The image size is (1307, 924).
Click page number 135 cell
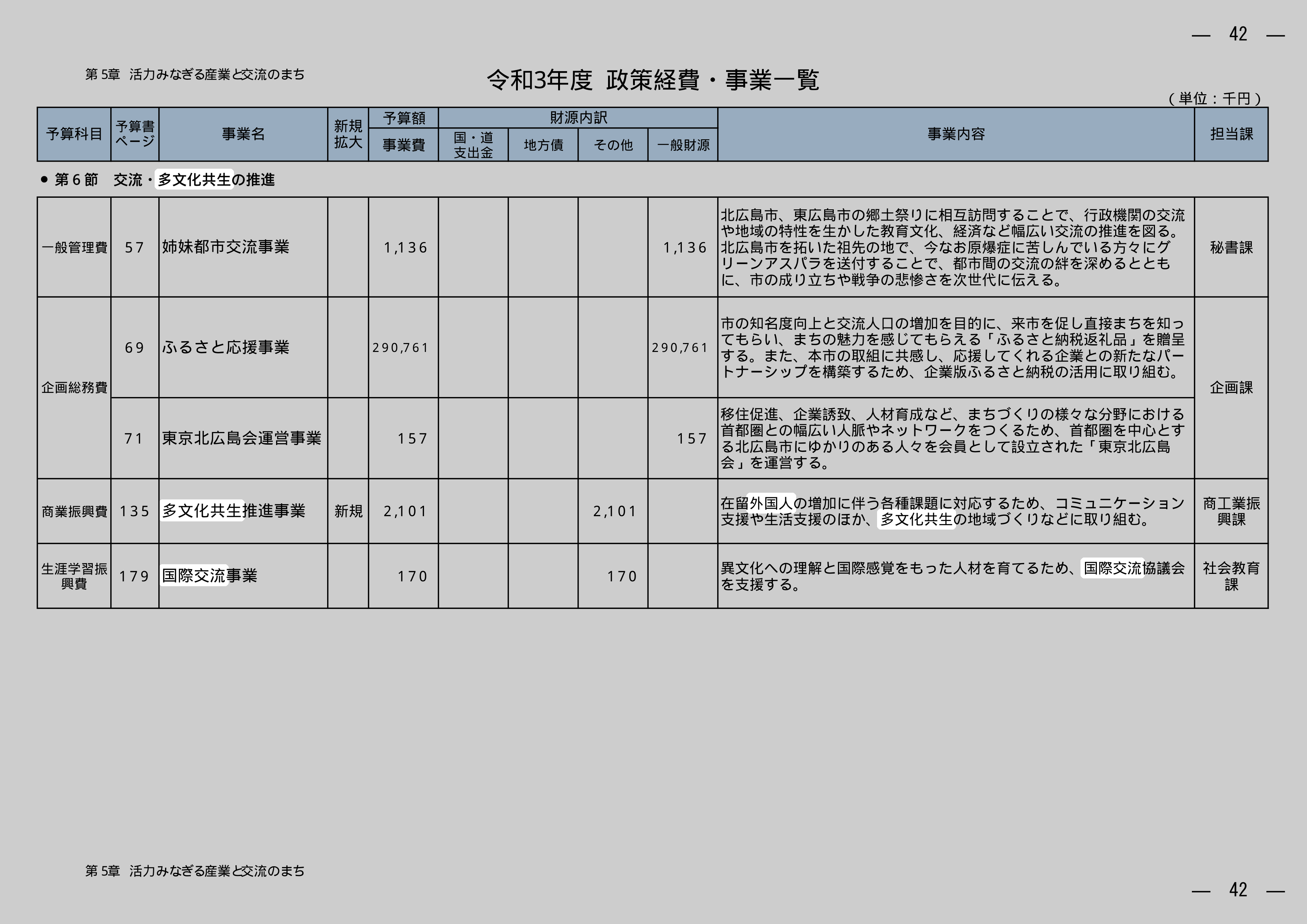click(135, 511)
